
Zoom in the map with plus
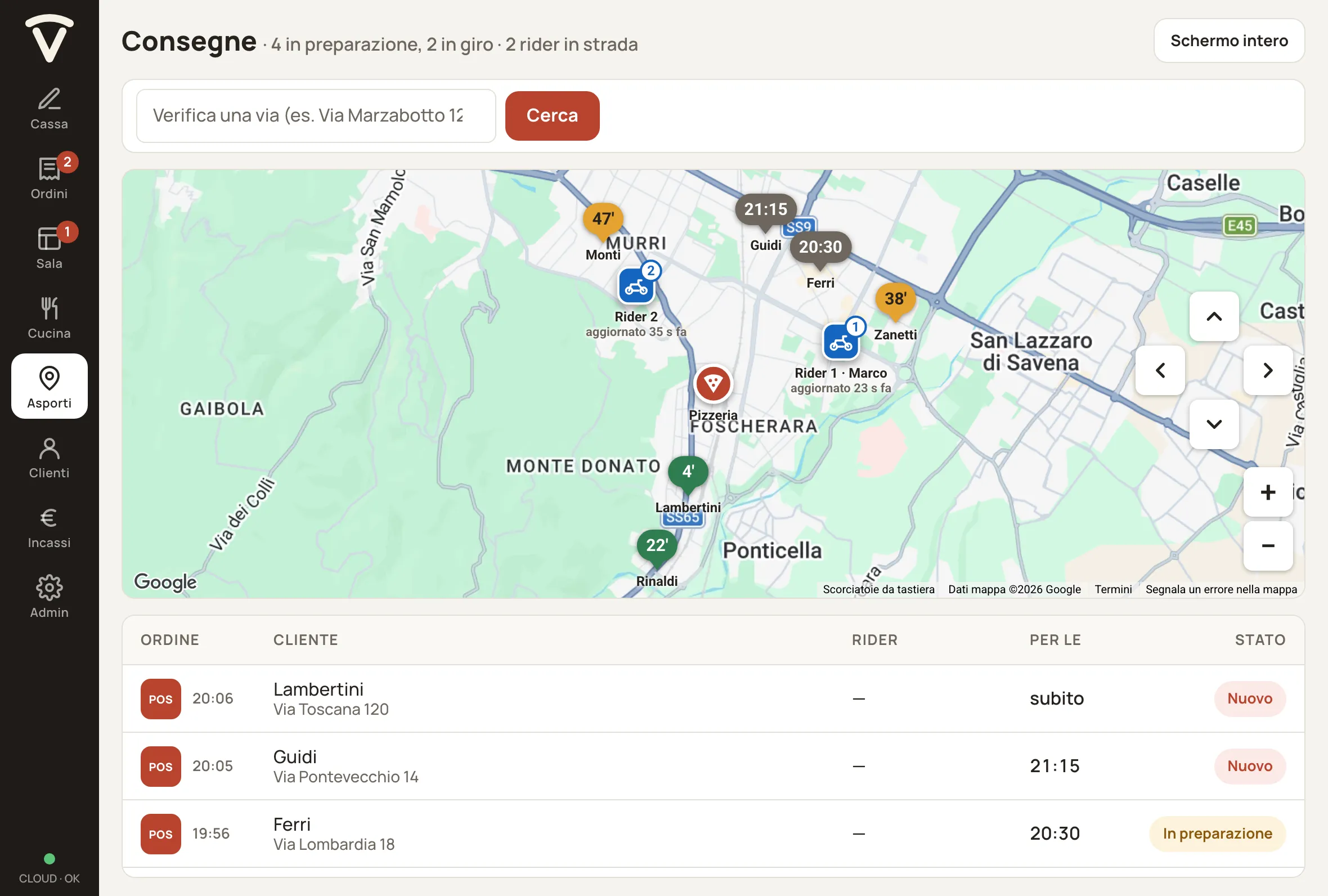[x=1268, y=492]
